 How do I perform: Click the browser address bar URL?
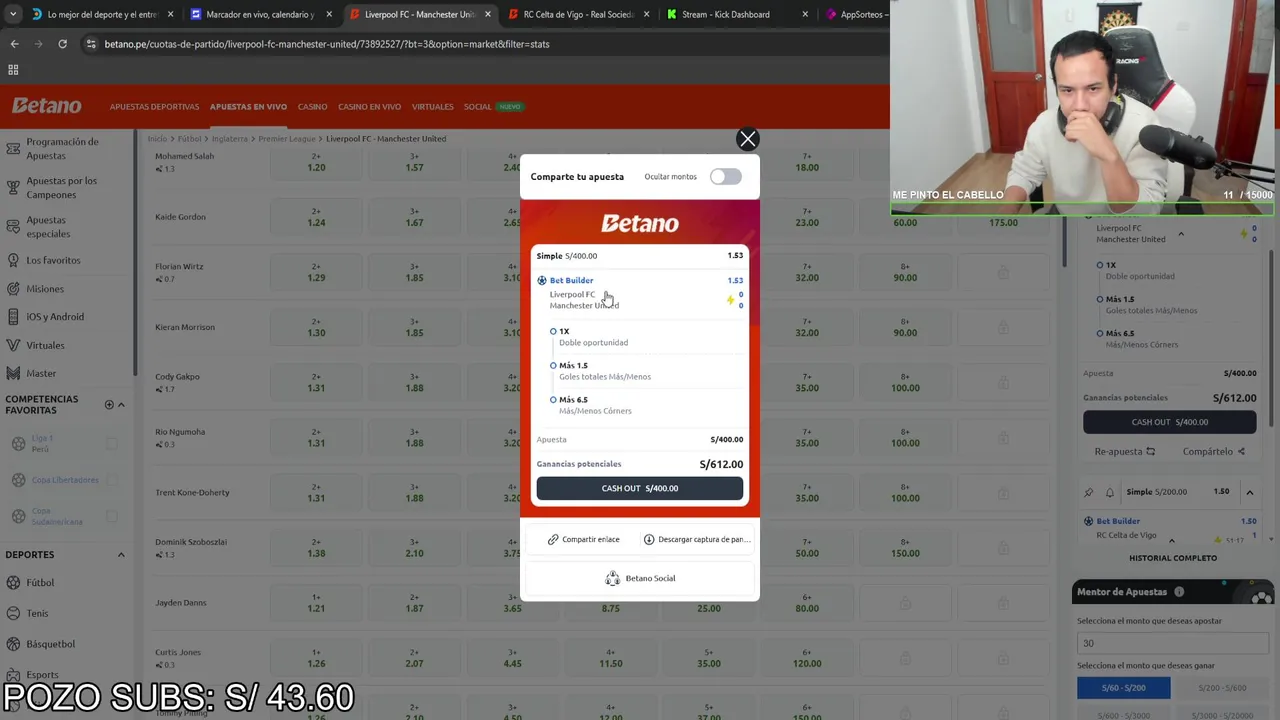(x=327, y=44)
